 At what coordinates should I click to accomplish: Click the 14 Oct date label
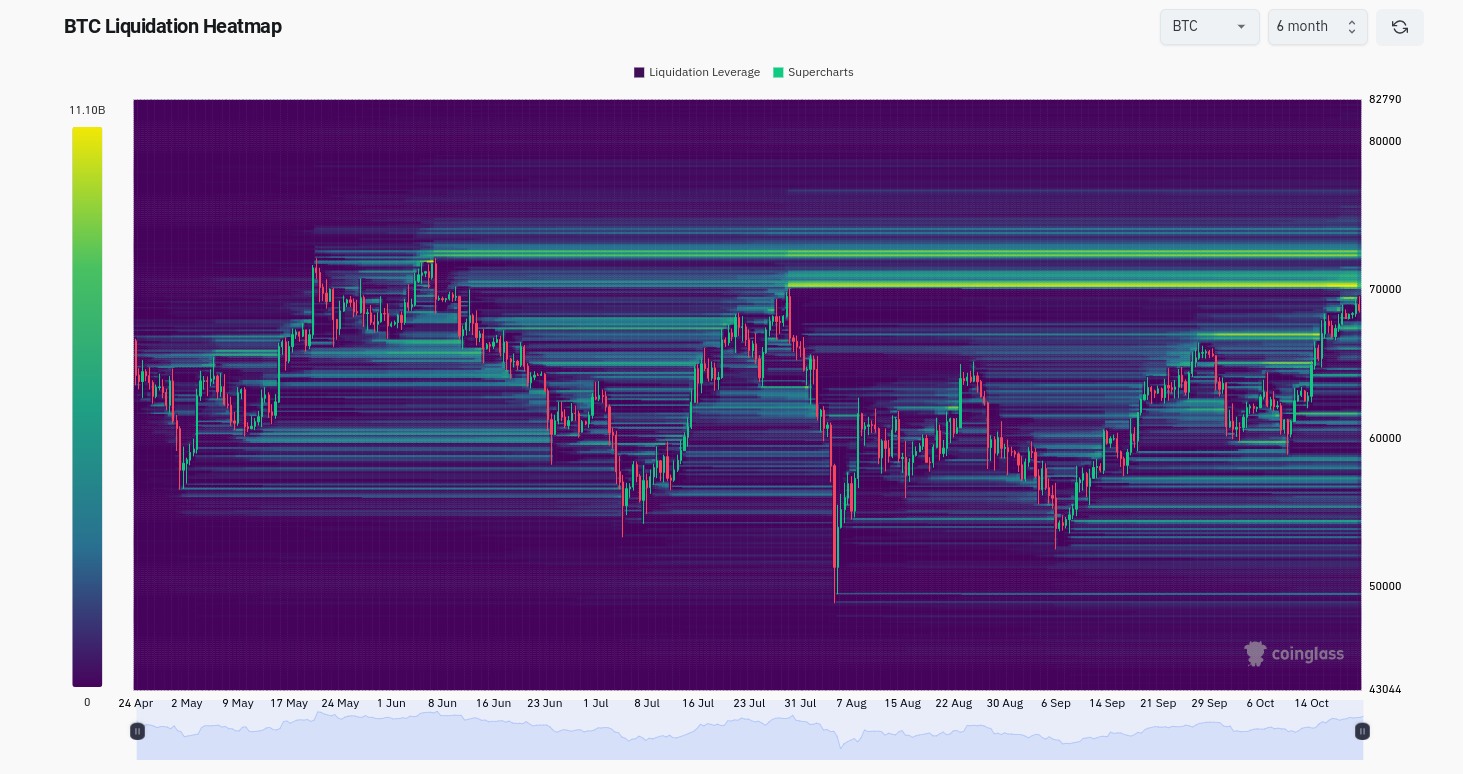pos(1311,703)
